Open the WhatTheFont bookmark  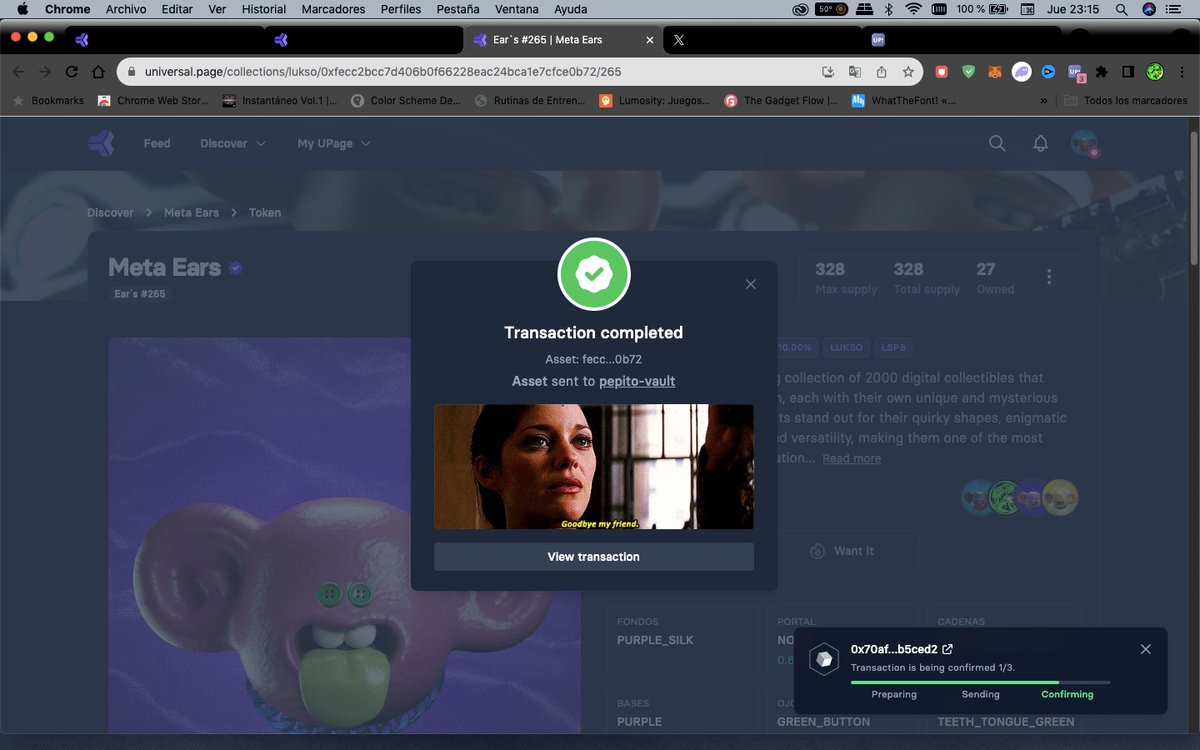903,100
